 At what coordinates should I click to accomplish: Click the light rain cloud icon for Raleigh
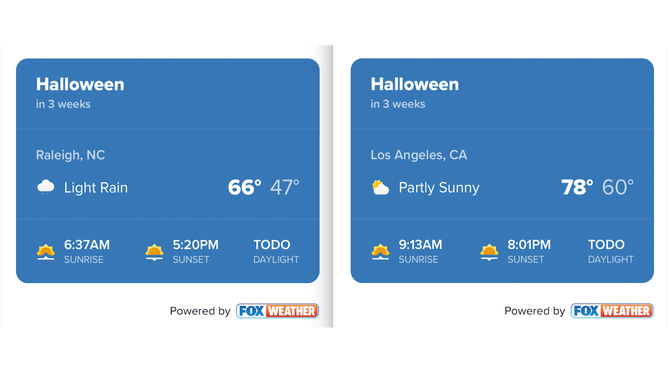(x=46, y=187)
